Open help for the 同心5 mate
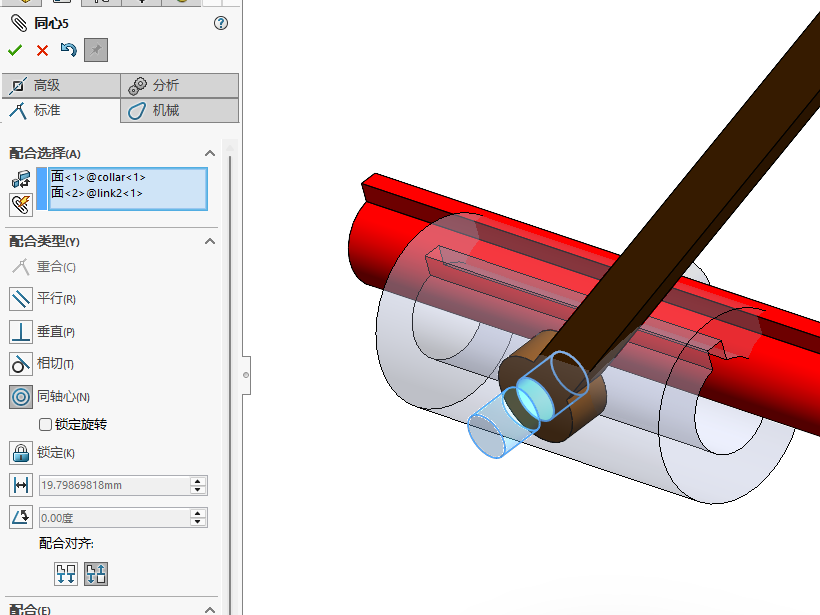The image size is (820, 615). (221, 23)
